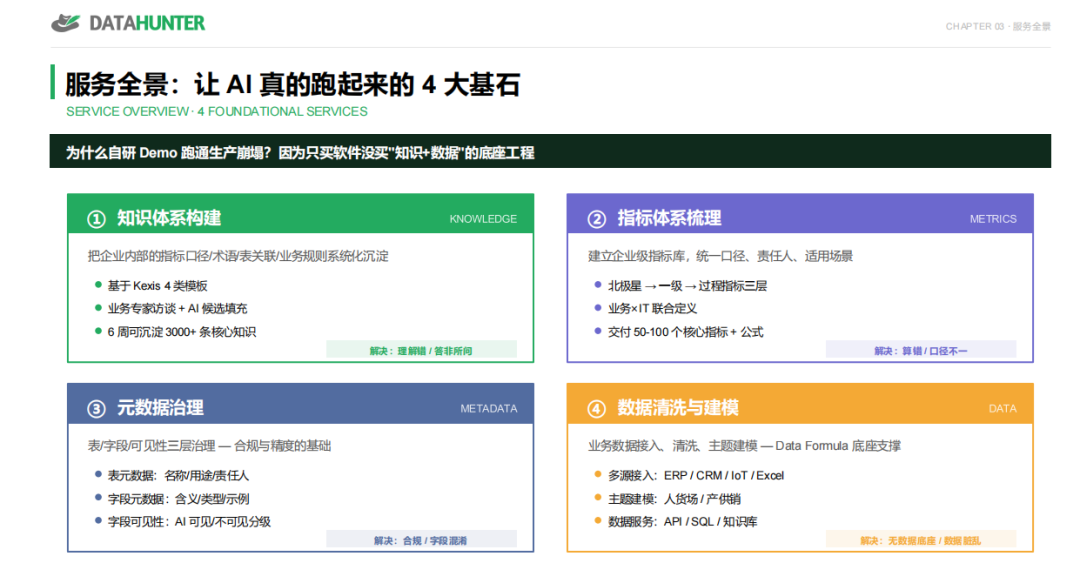
Task: Click the DataHunter logo icon
Action: (65, 23)
